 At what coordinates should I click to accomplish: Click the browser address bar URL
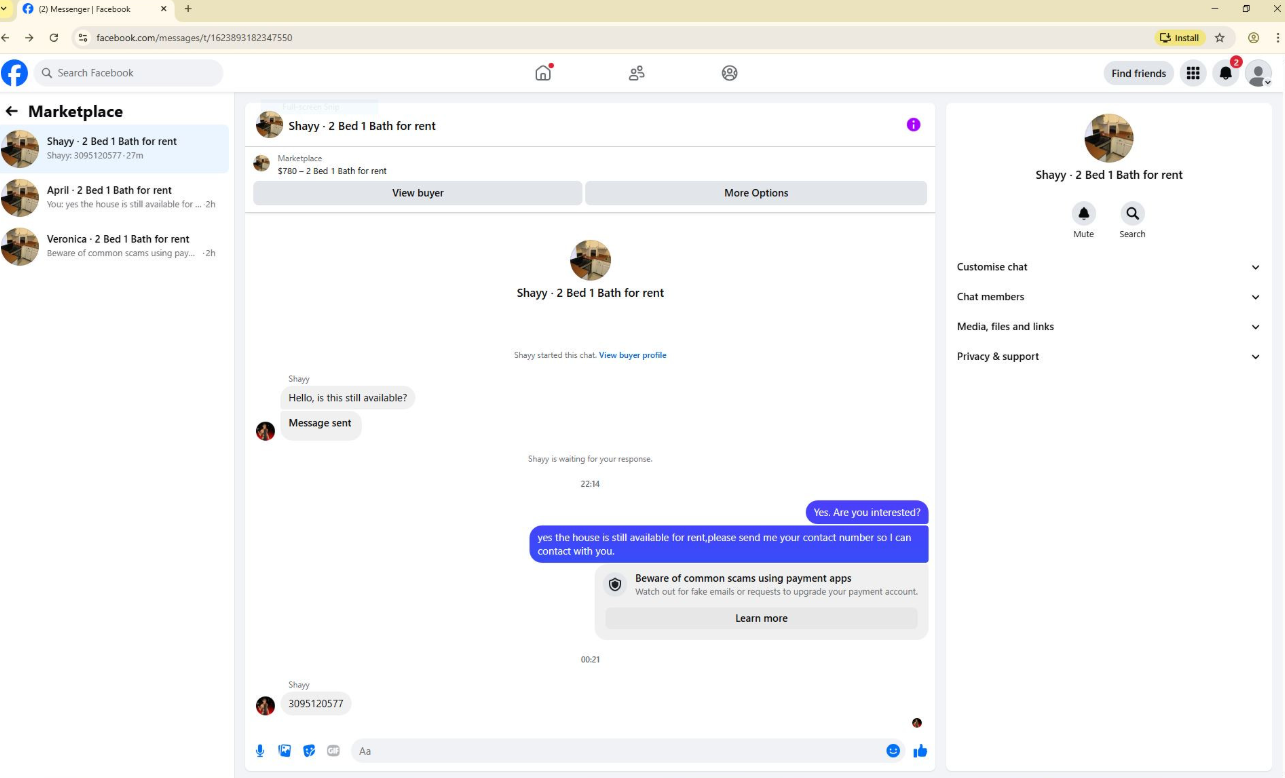194,38
